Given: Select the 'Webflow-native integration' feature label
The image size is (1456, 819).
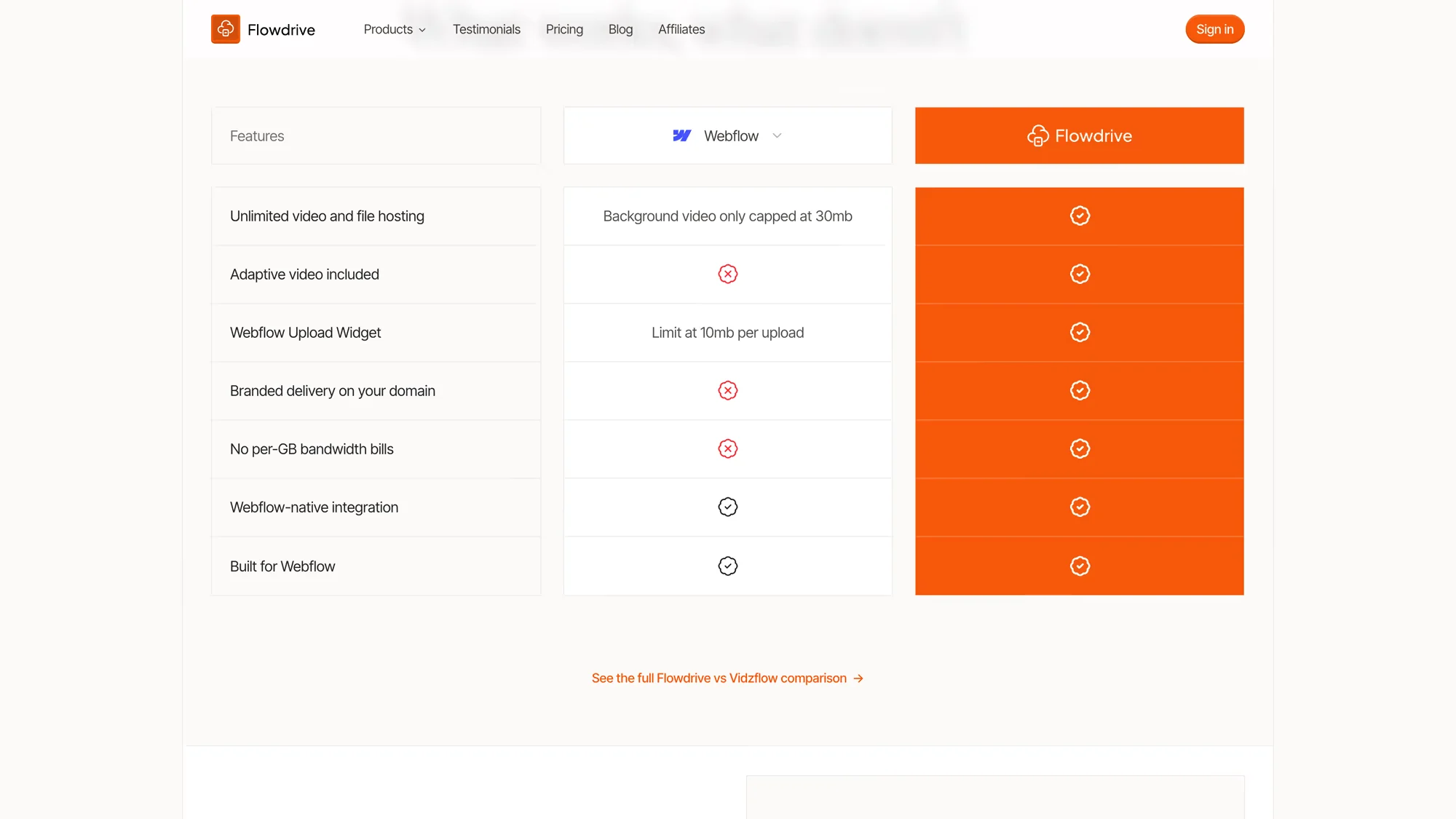Looking at the screenshot, I should point(314,507).
